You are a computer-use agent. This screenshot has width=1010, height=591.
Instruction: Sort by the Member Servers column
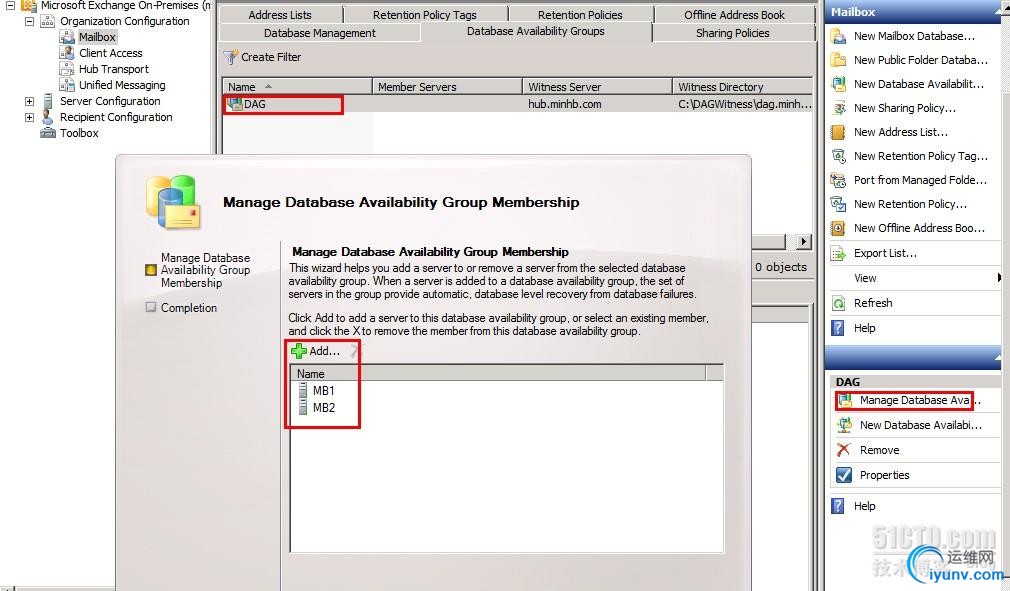pyautogui.click(x=447, y=86)
